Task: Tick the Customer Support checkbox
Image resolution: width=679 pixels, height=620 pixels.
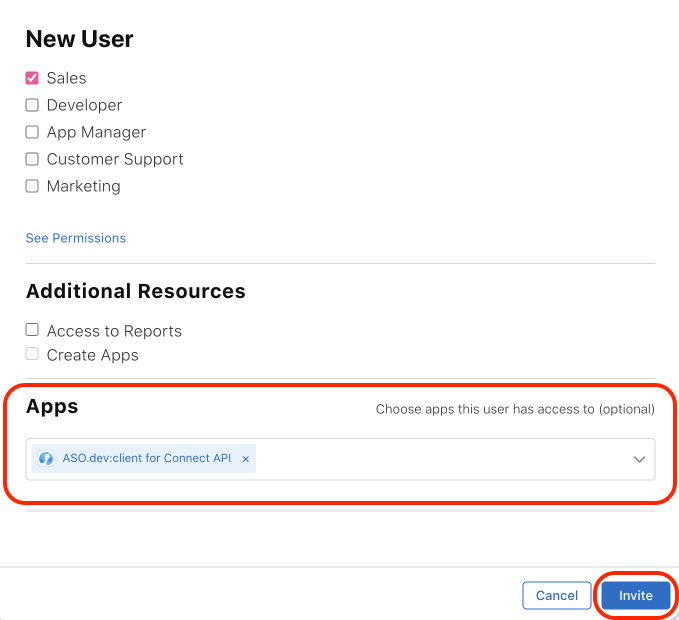Action: (x=32, y=159)
